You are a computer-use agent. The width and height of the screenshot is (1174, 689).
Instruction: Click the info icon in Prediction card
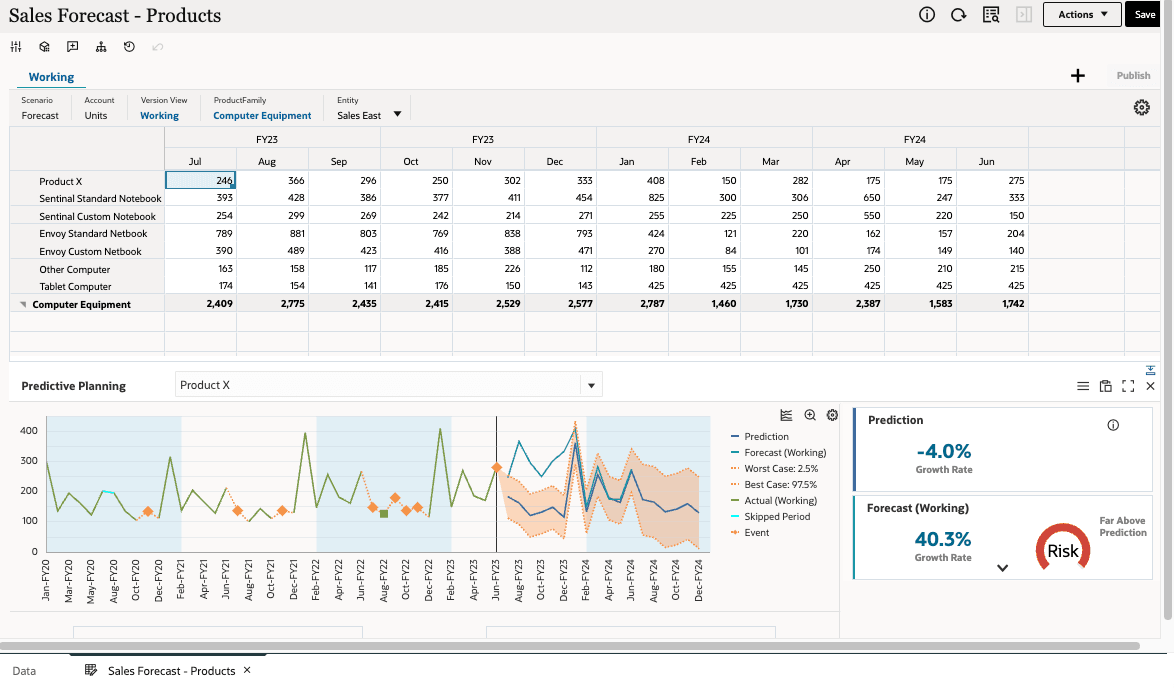tap(1113, 425)
